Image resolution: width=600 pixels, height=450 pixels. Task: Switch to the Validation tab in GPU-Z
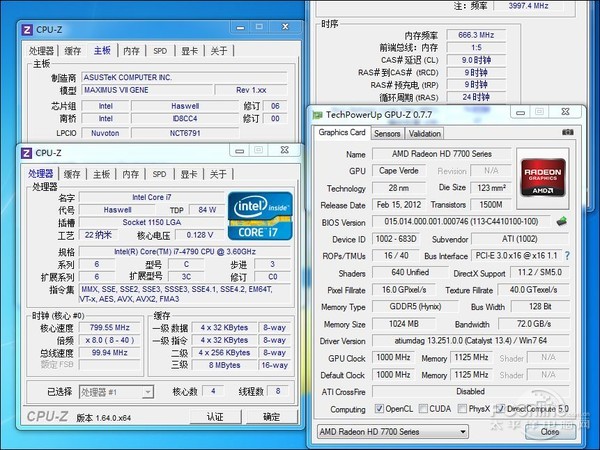[424, 134]
